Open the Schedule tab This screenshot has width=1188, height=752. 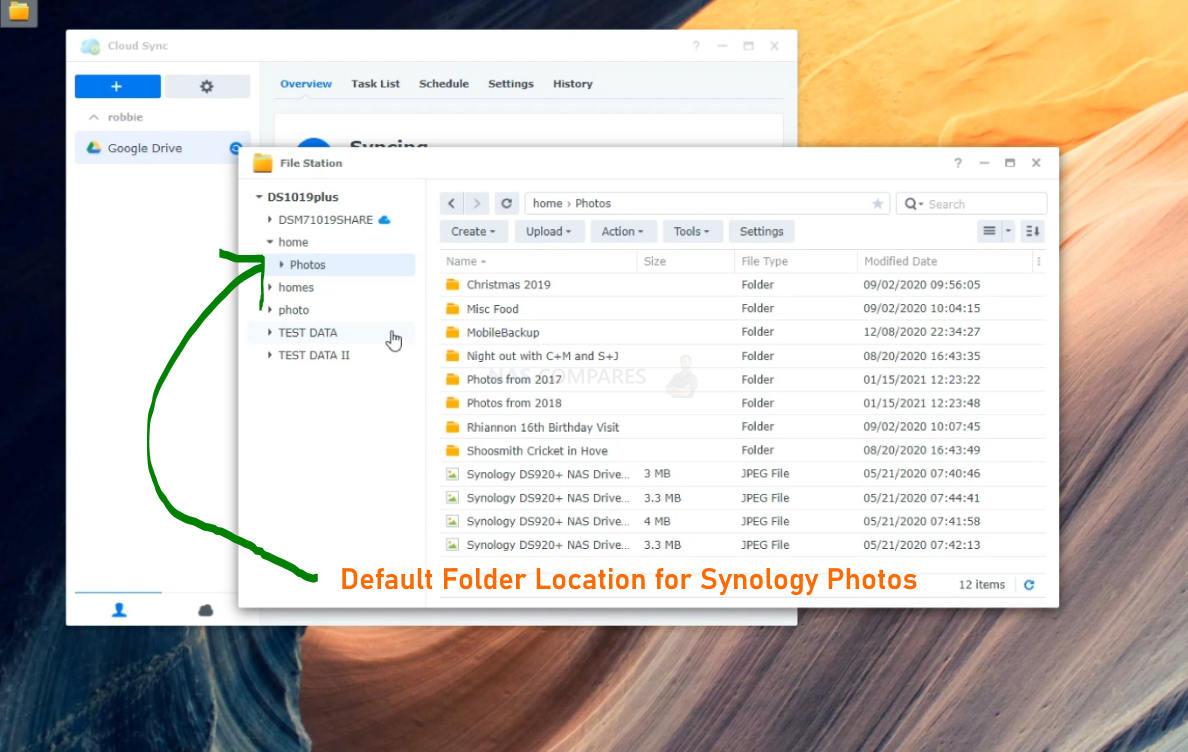tap(444, 84)
